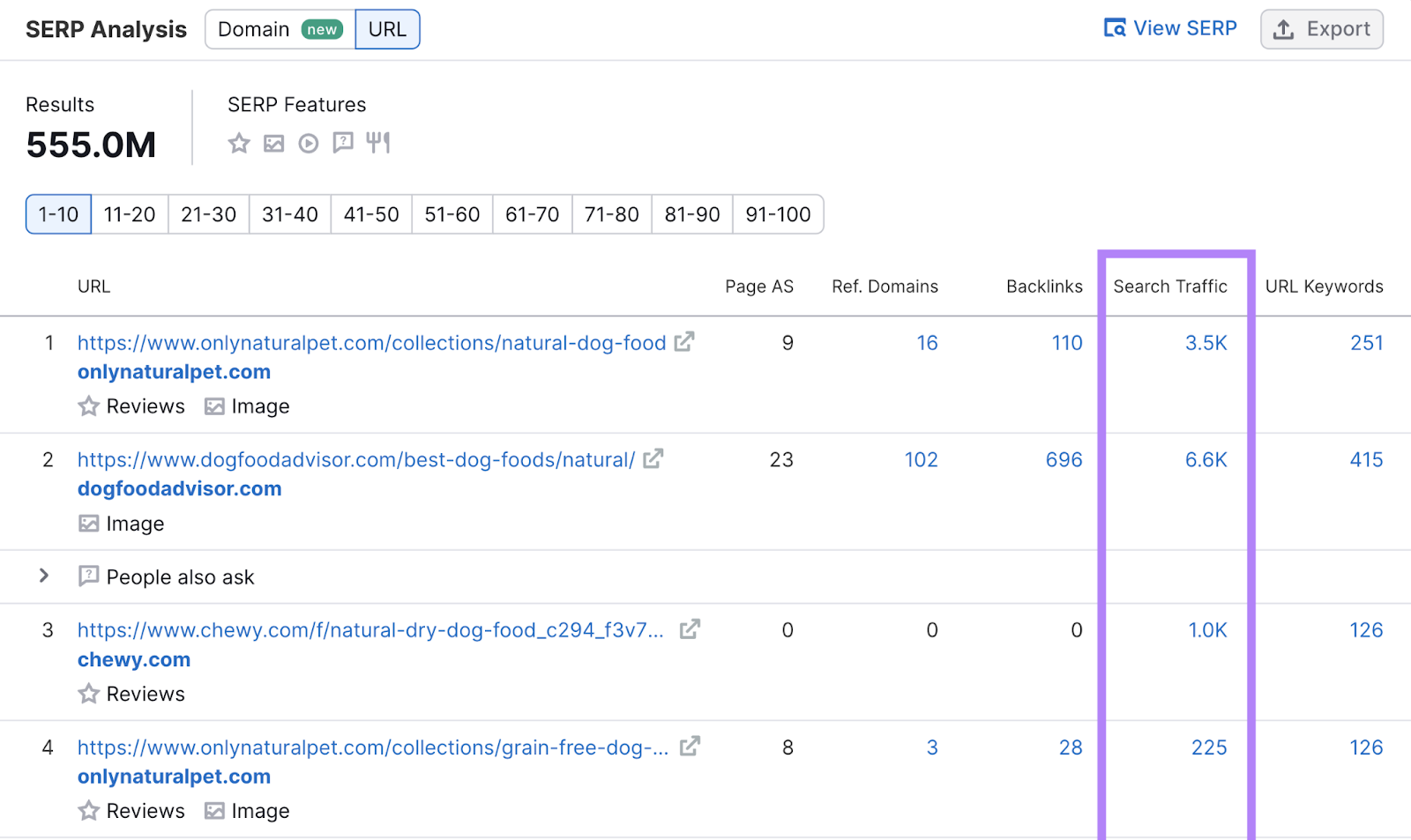This screenshot has height=840, width=1411.
Task: Expand the People also ask row
Action: pyautogui.click(x=44, y=576)
